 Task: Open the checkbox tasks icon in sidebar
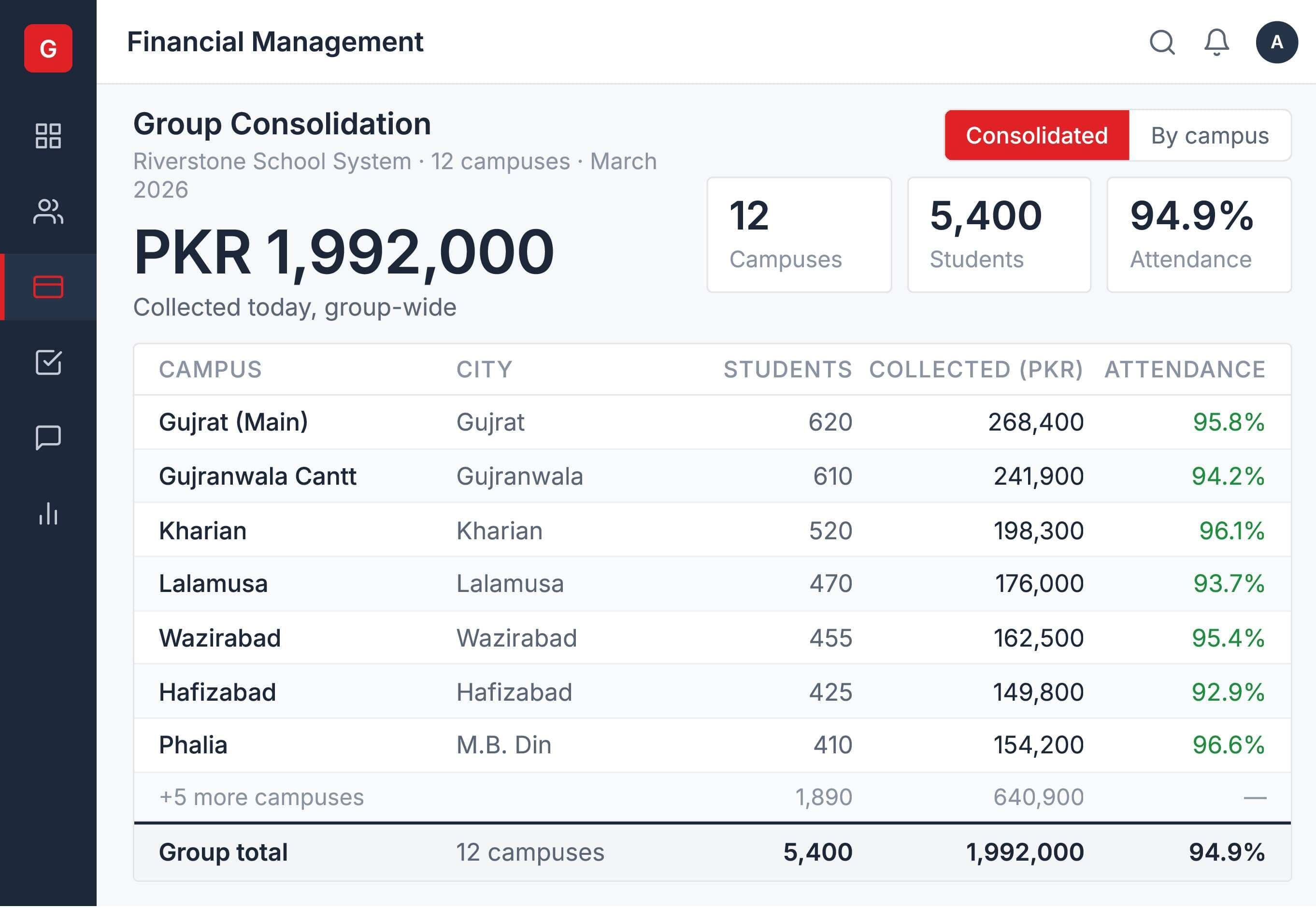[48, 362]
